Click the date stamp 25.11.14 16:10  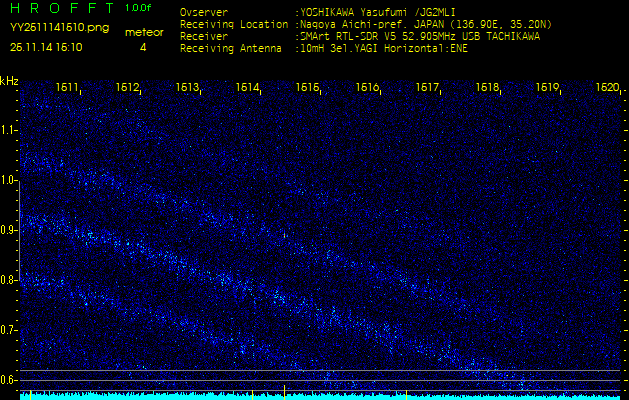(x=46, y=47)
